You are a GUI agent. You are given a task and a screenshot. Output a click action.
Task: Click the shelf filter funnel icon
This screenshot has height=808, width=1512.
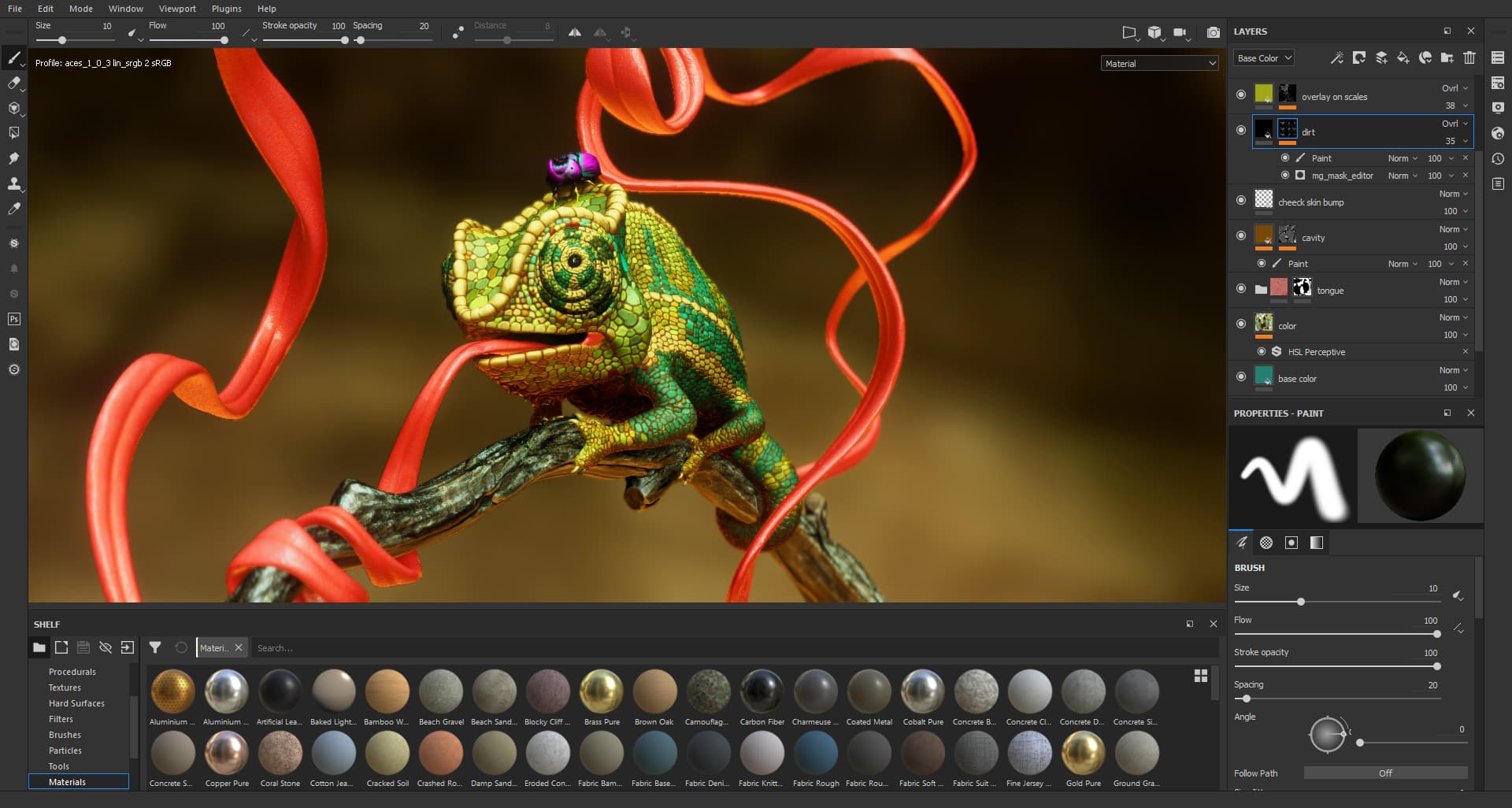click(155, 647)
